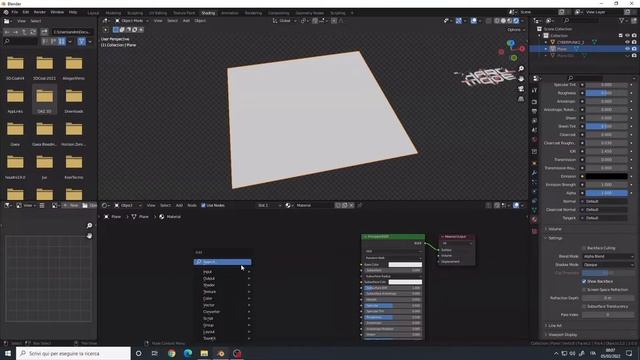Open Shadow Mode dropdown showing Opaque
Screen dimensions: 640x360
[x=608, y=264]
